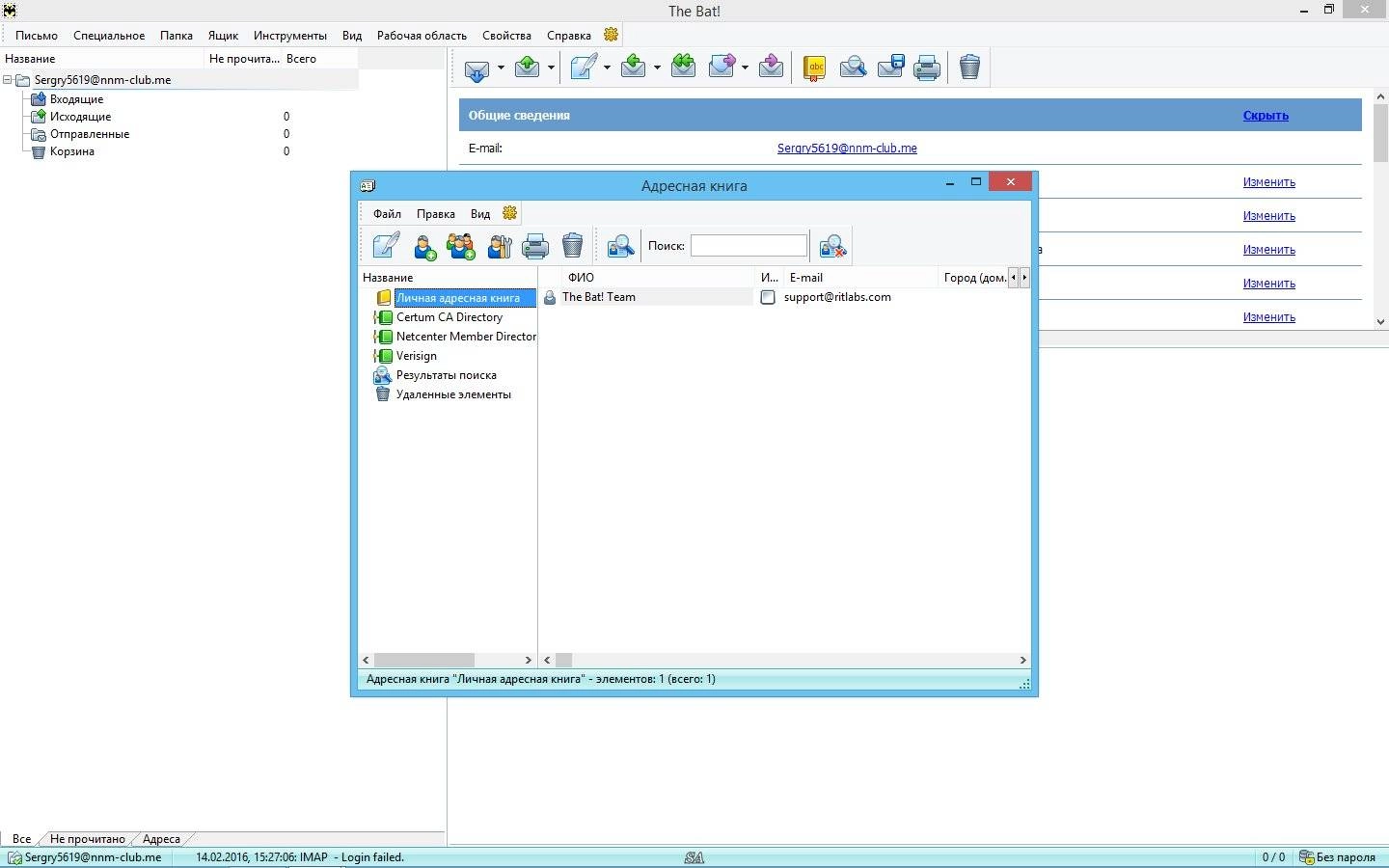This screenshot has height=868, width=1389.
Task: Click the redirect message icon
Action: point(771,67)
